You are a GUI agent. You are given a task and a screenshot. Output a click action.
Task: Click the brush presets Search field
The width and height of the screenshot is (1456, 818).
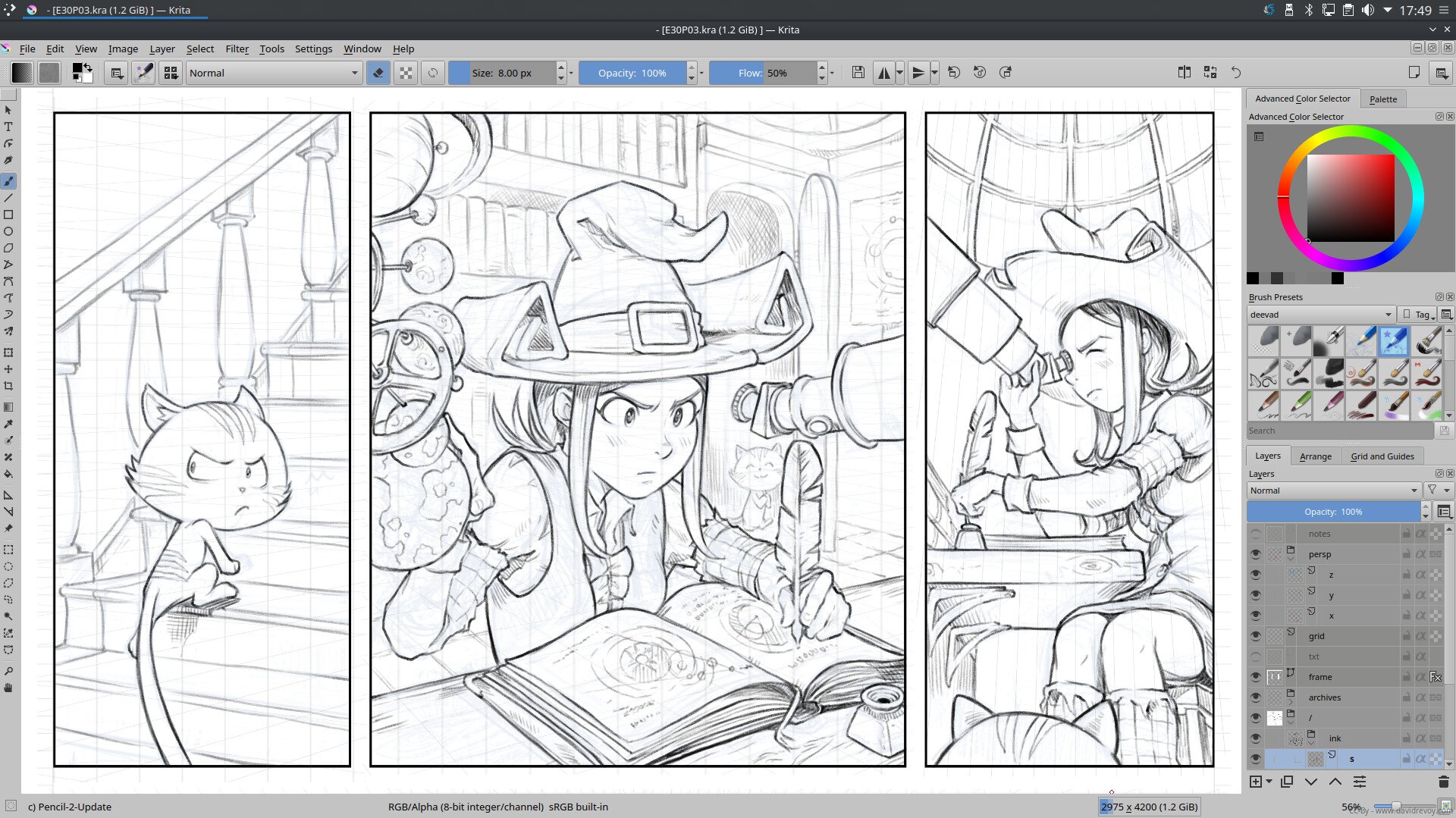point(1339,431)
